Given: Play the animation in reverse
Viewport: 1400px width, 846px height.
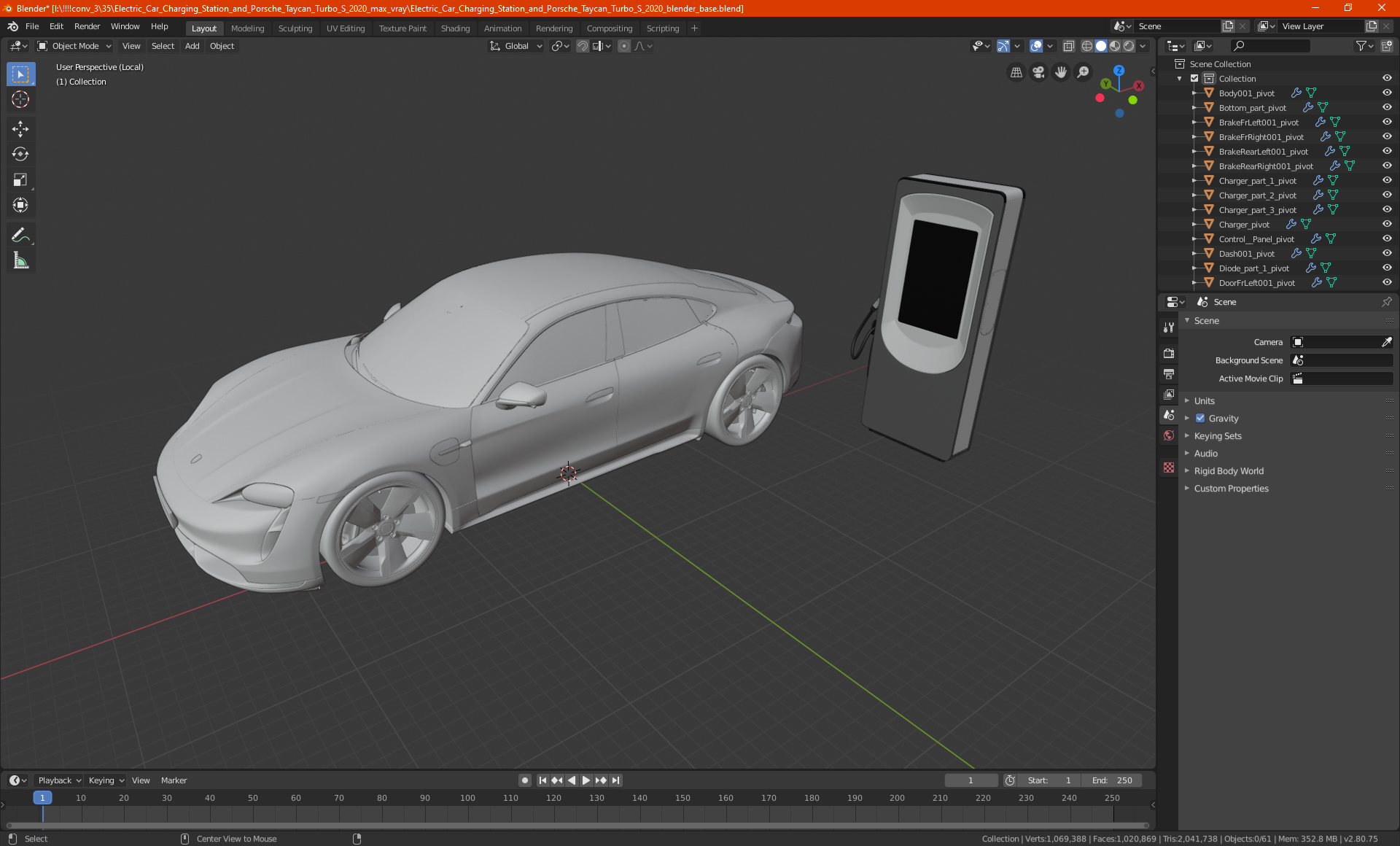Looking at the screenshot, I should [x=572, y=780].
